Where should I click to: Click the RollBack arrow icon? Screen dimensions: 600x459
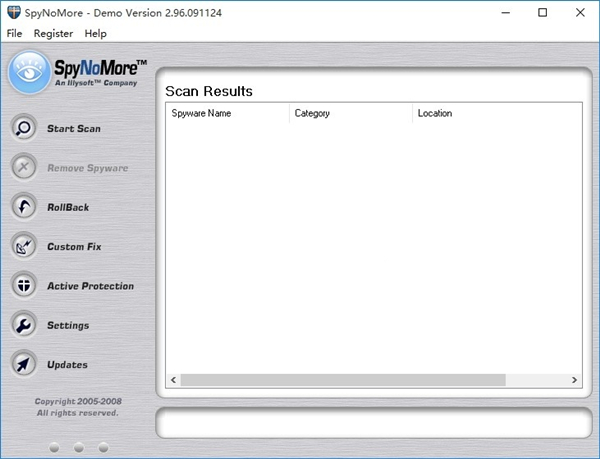click(x=24, y=207)
